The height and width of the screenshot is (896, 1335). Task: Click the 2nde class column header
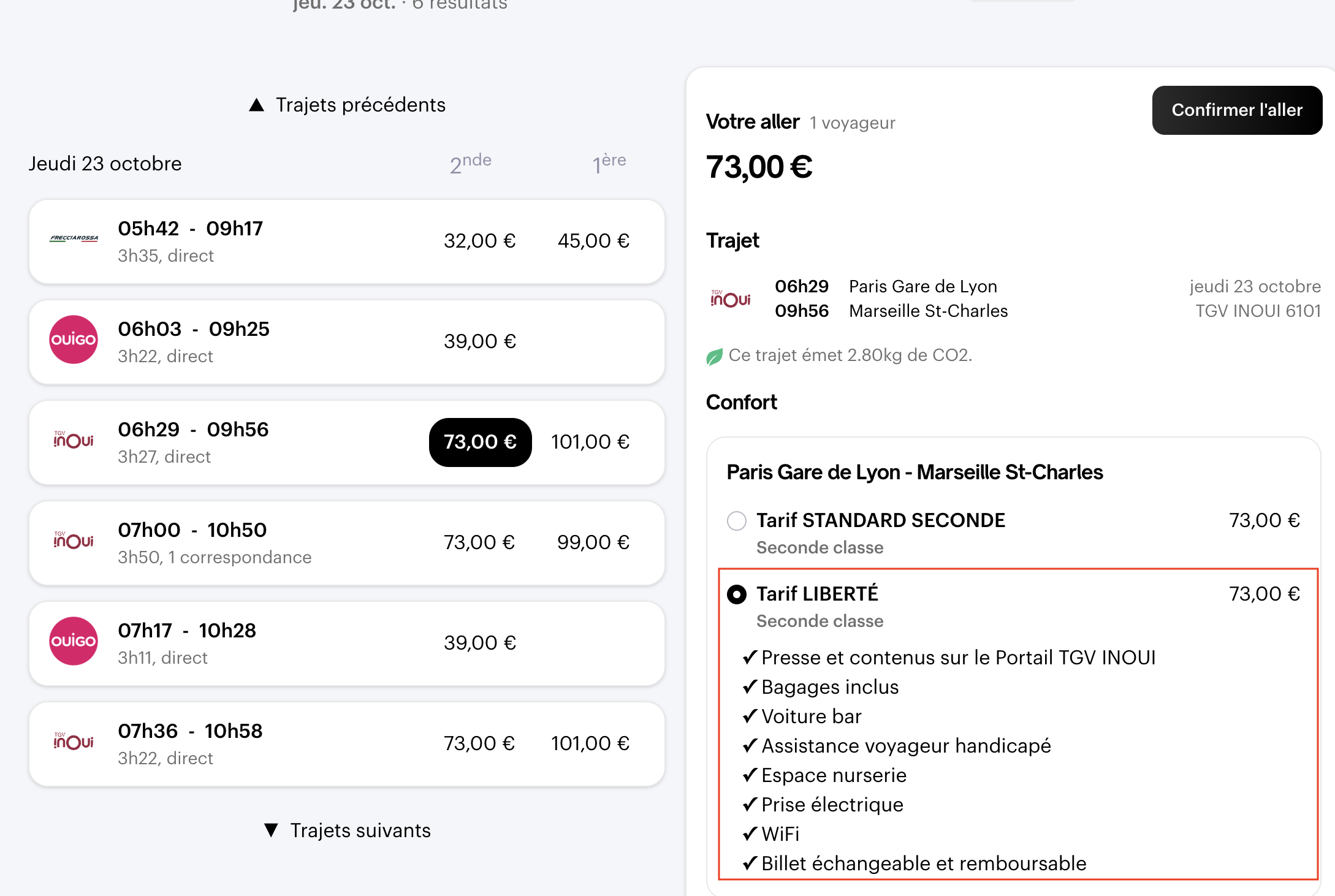470,164
